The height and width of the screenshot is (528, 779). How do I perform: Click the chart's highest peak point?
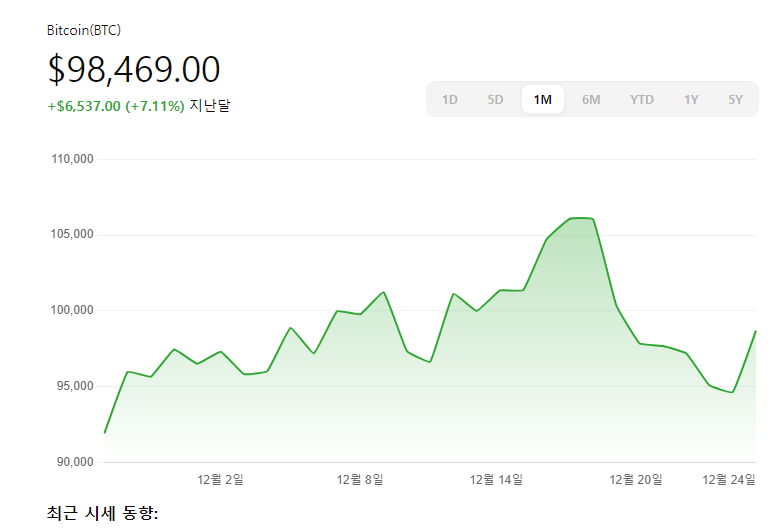[581, 218]
